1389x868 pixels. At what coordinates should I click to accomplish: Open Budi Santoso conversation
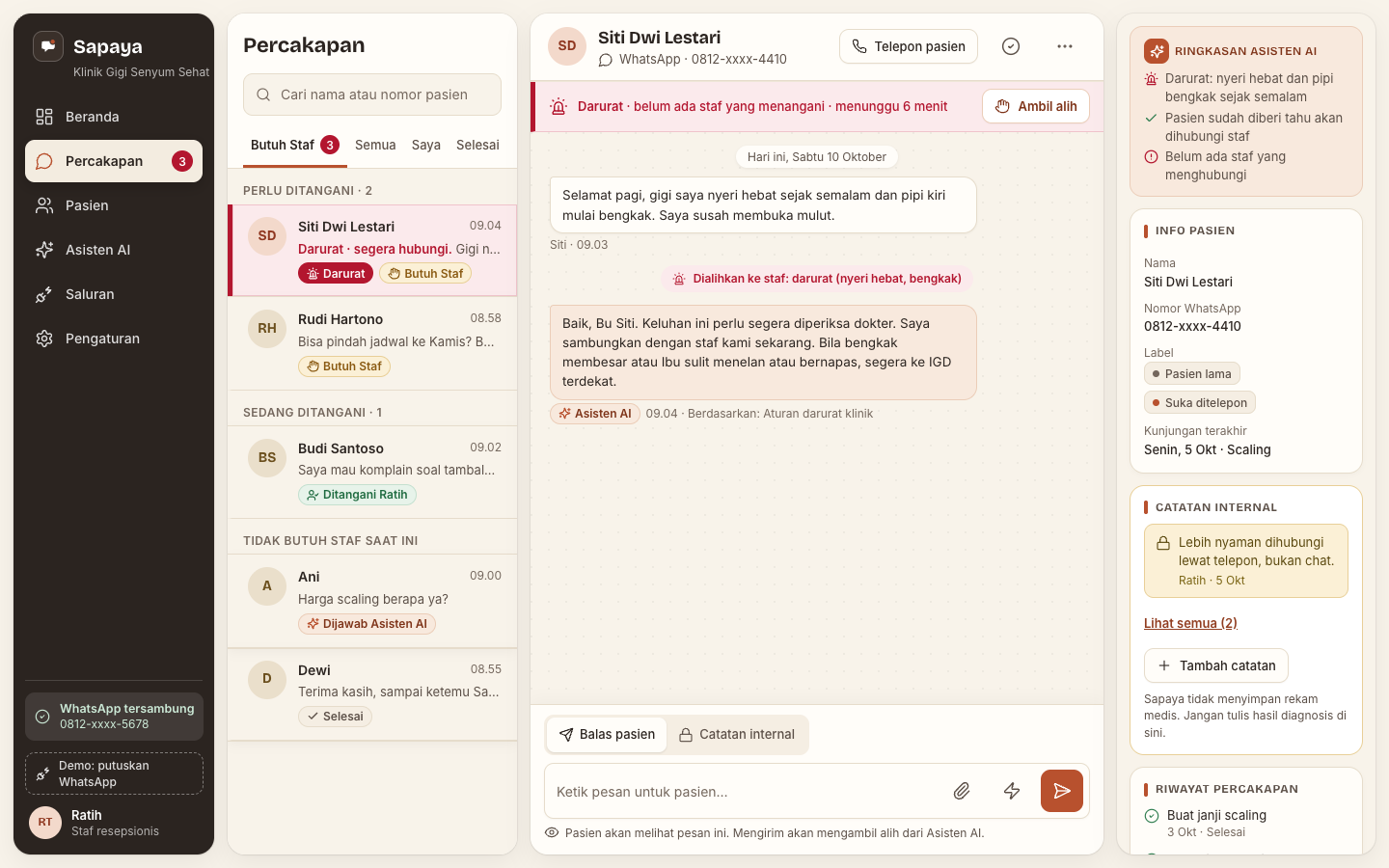(372, 472)
